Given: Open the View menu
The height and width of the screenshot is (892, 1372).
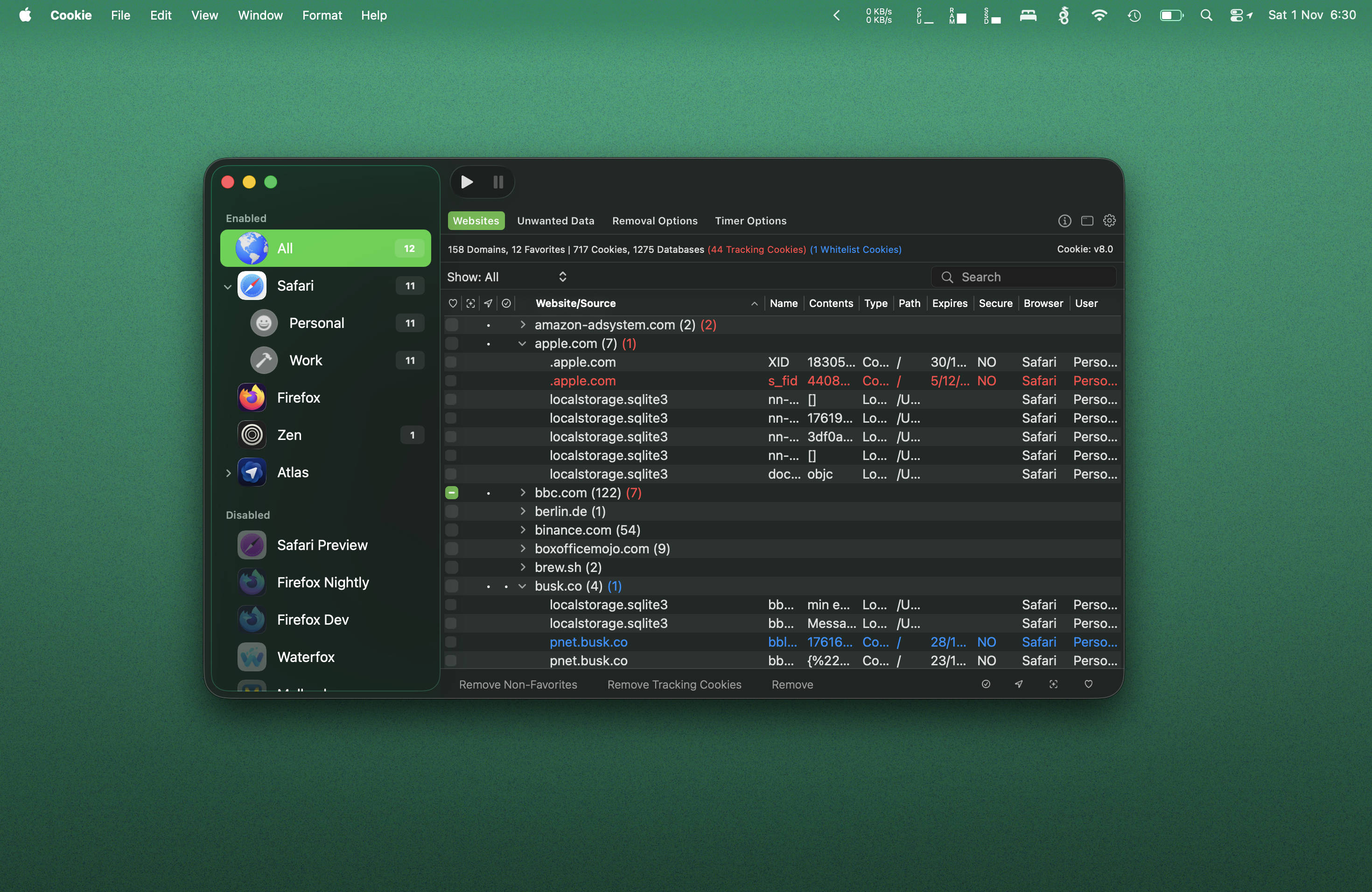Looking at the screenshot, I should tap(205, 15).
